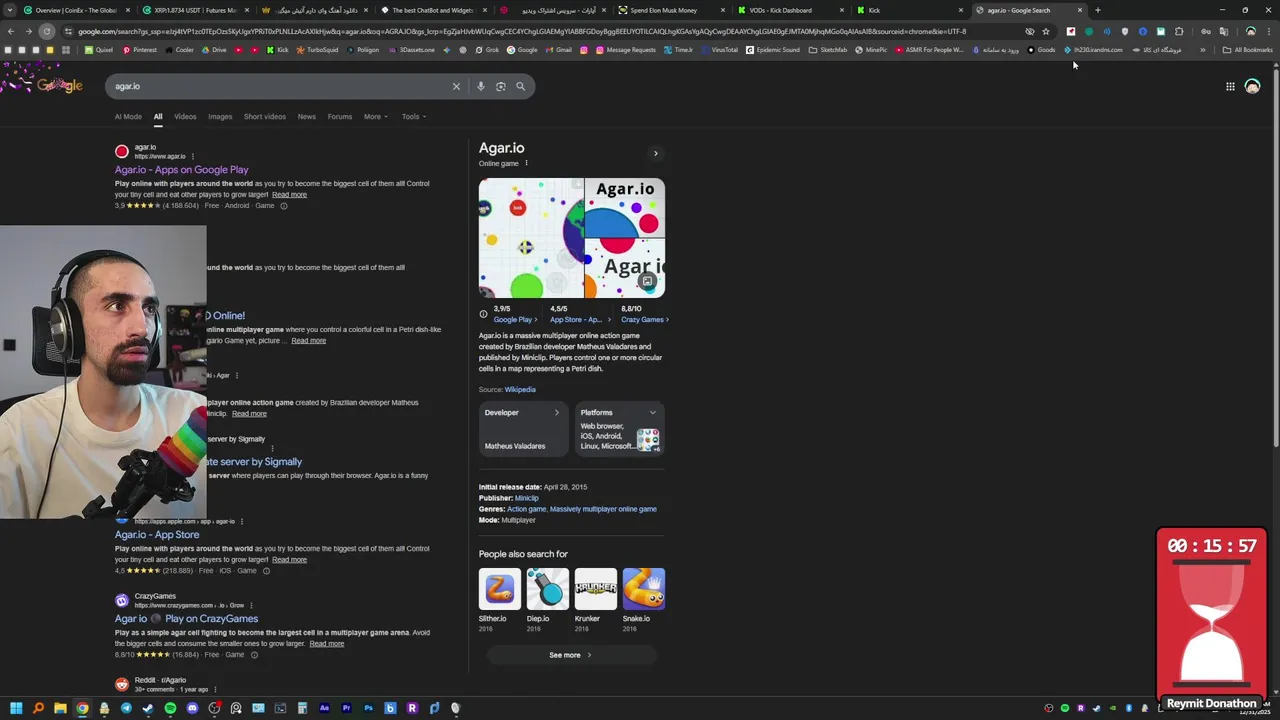The height and width of the screenshot is (720, 1280).
Task: Open search by image (Google Lens) icon
Action: click(501, 86)
